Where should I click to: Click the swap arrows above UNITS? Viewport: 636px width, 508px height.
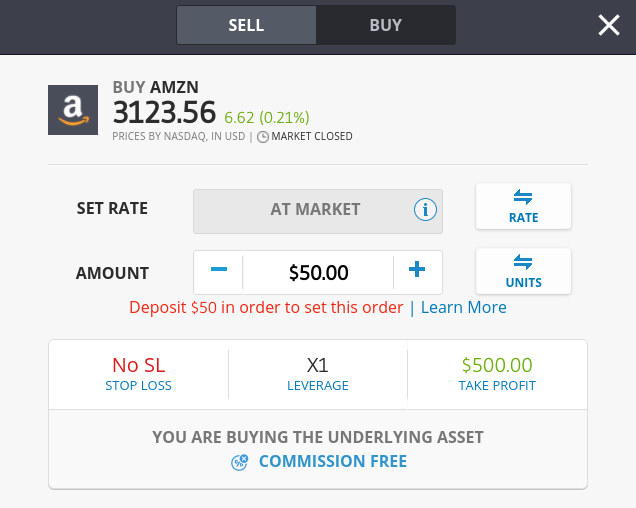523,262
